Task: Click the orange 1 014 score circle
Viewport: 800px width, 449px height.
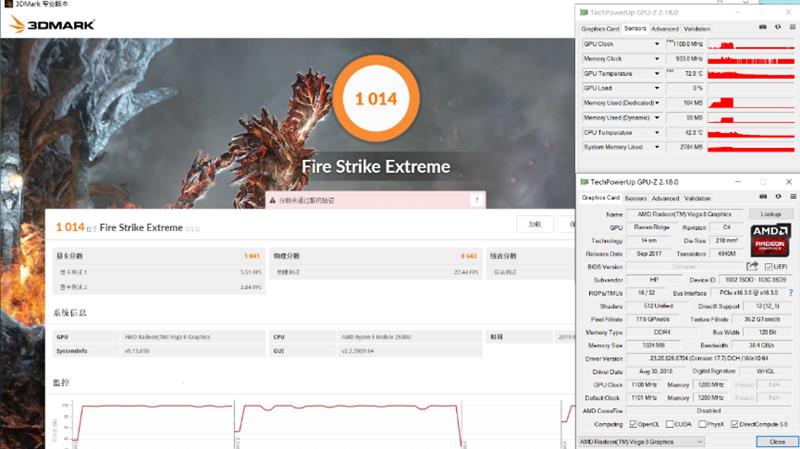Action: (x=376, y=99)
